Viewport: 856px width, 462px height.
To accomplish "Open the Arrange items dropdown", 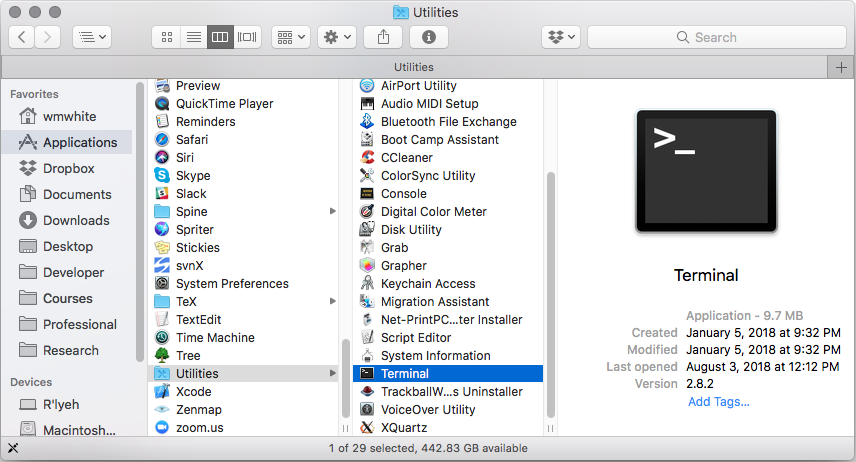I will click(291, 37).
